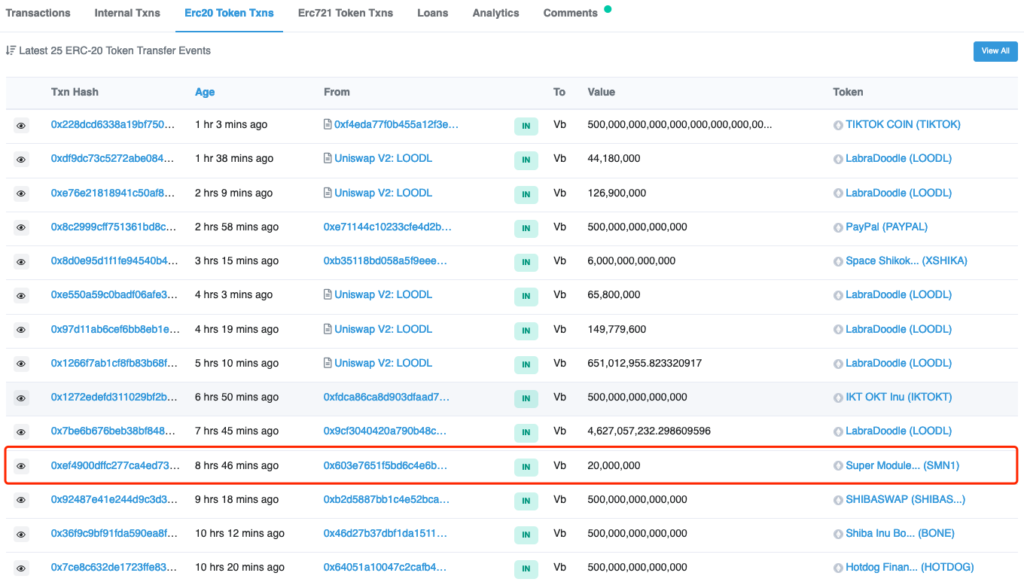
Task: Open the IKT OKT Inu (IKTOKT) token link
Action: [899, 397]
